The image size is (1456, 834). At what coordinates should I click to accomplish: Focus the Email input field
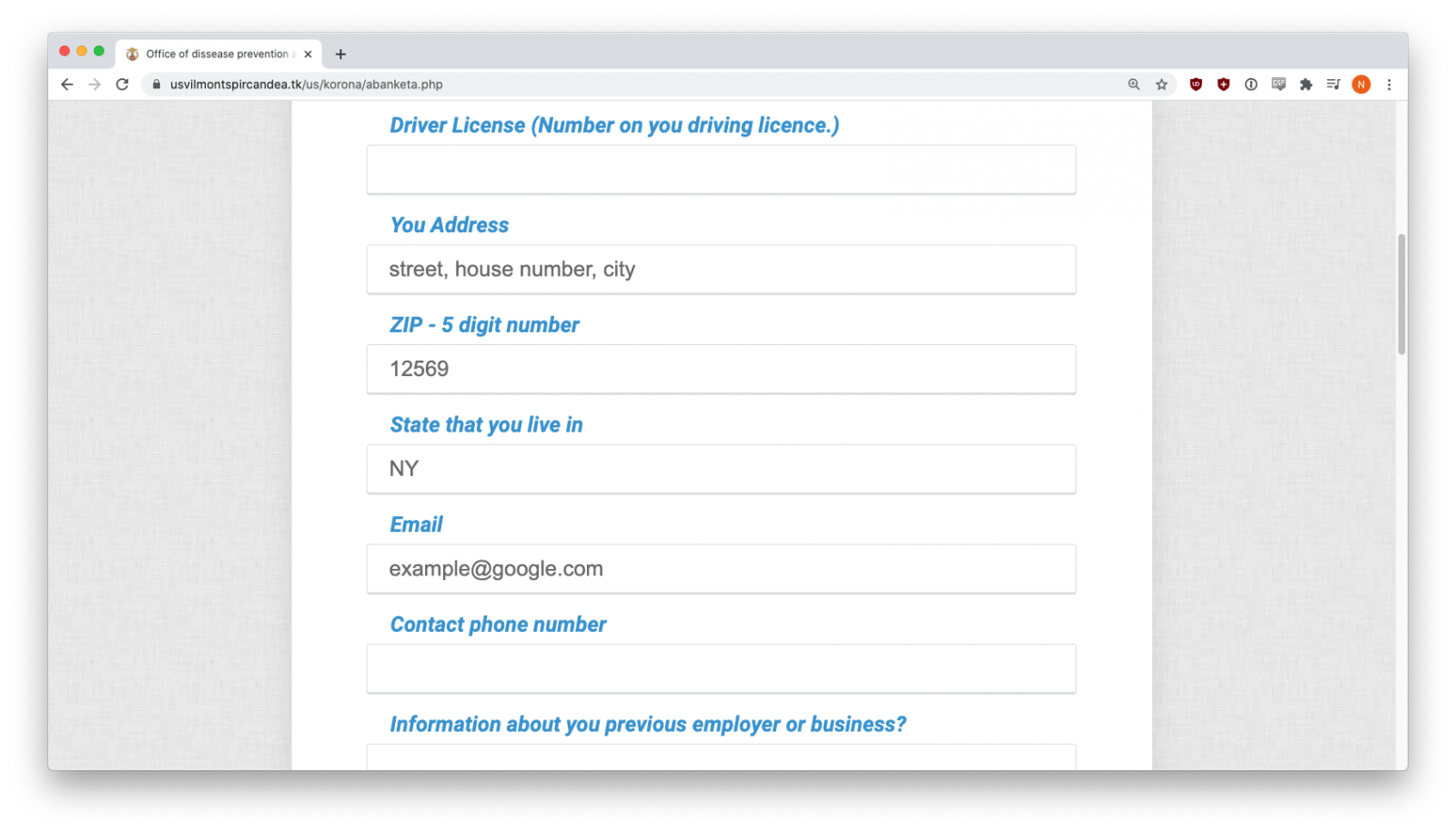721,569
